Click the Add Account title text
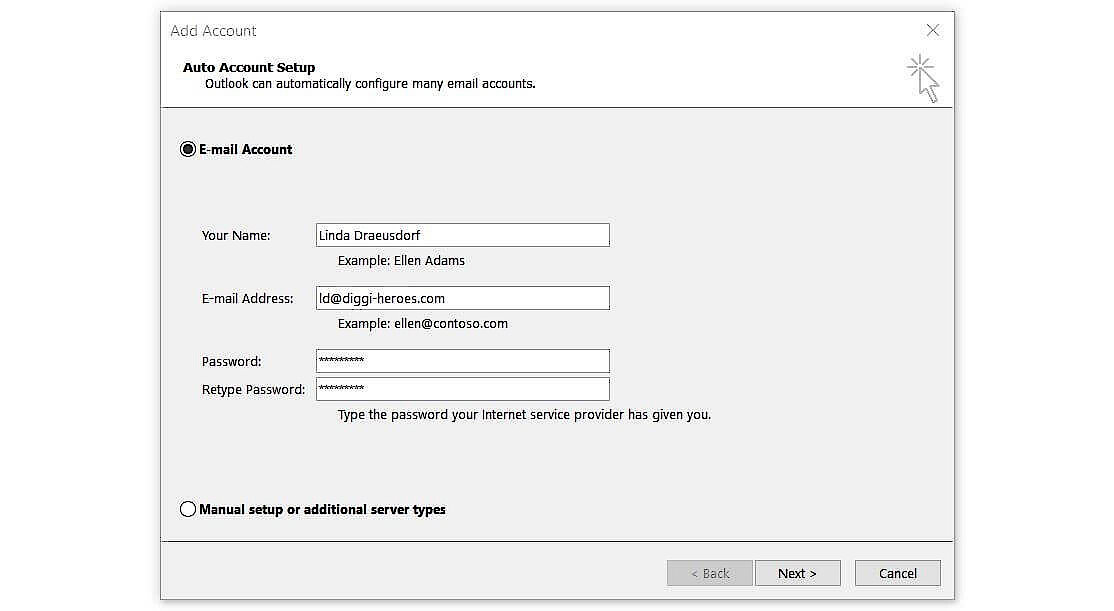Screen dimensions: 1114x611 point(213,31)
